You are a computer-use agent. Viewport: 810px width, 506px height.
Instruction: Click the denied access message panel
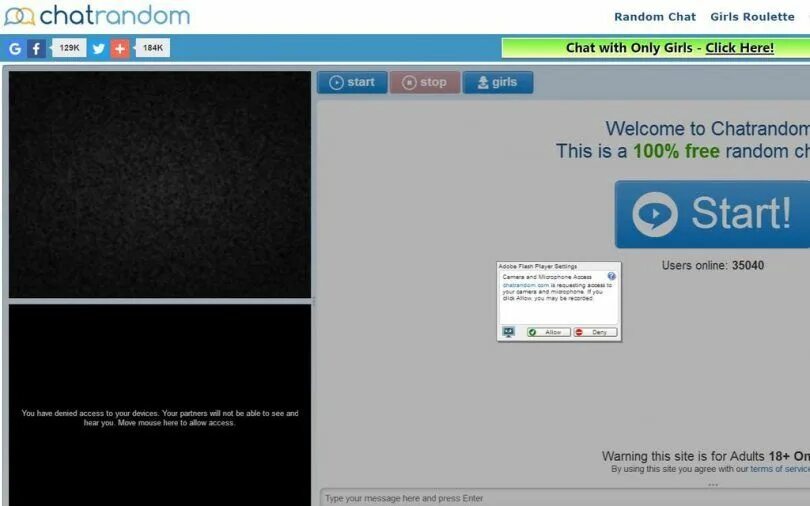click(160, 405)
